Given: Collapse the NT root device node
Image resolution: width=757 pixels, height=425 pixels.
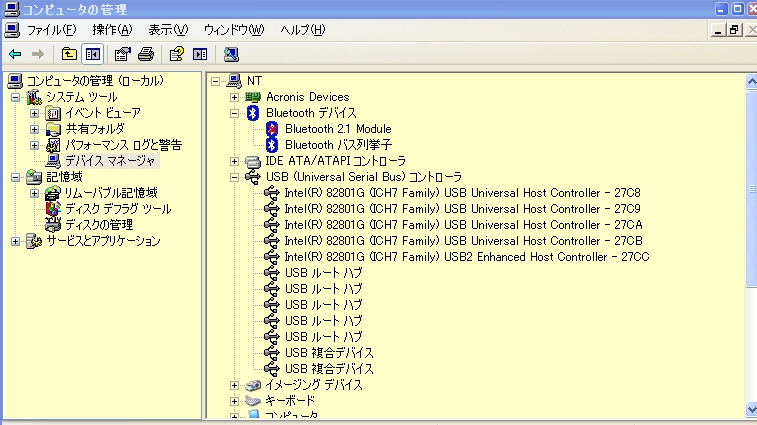Looking at the screenshot, I should coord(215,81).
